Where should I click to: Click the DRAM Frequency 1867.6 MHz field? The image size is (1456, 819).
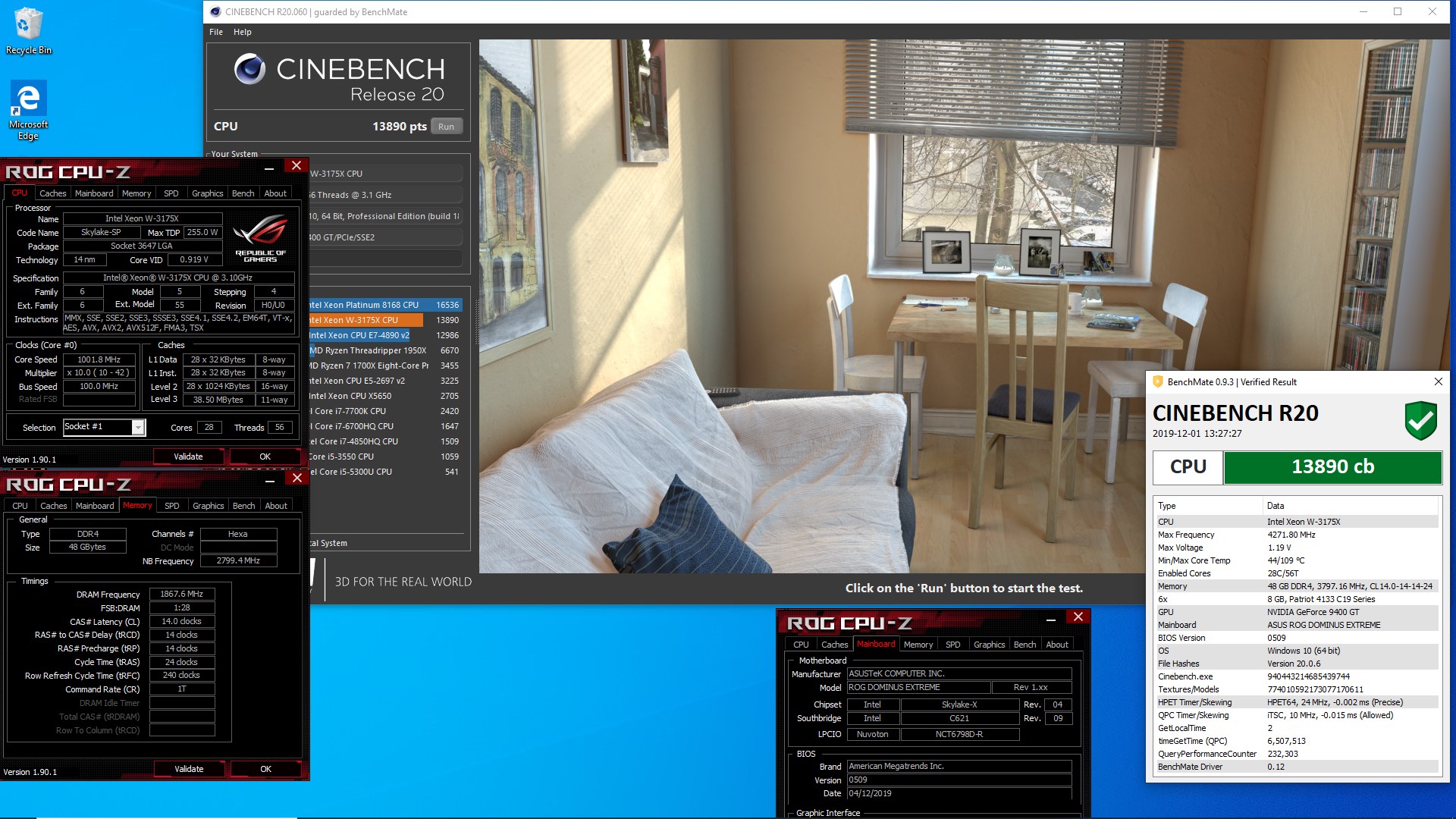pos(182,595)
